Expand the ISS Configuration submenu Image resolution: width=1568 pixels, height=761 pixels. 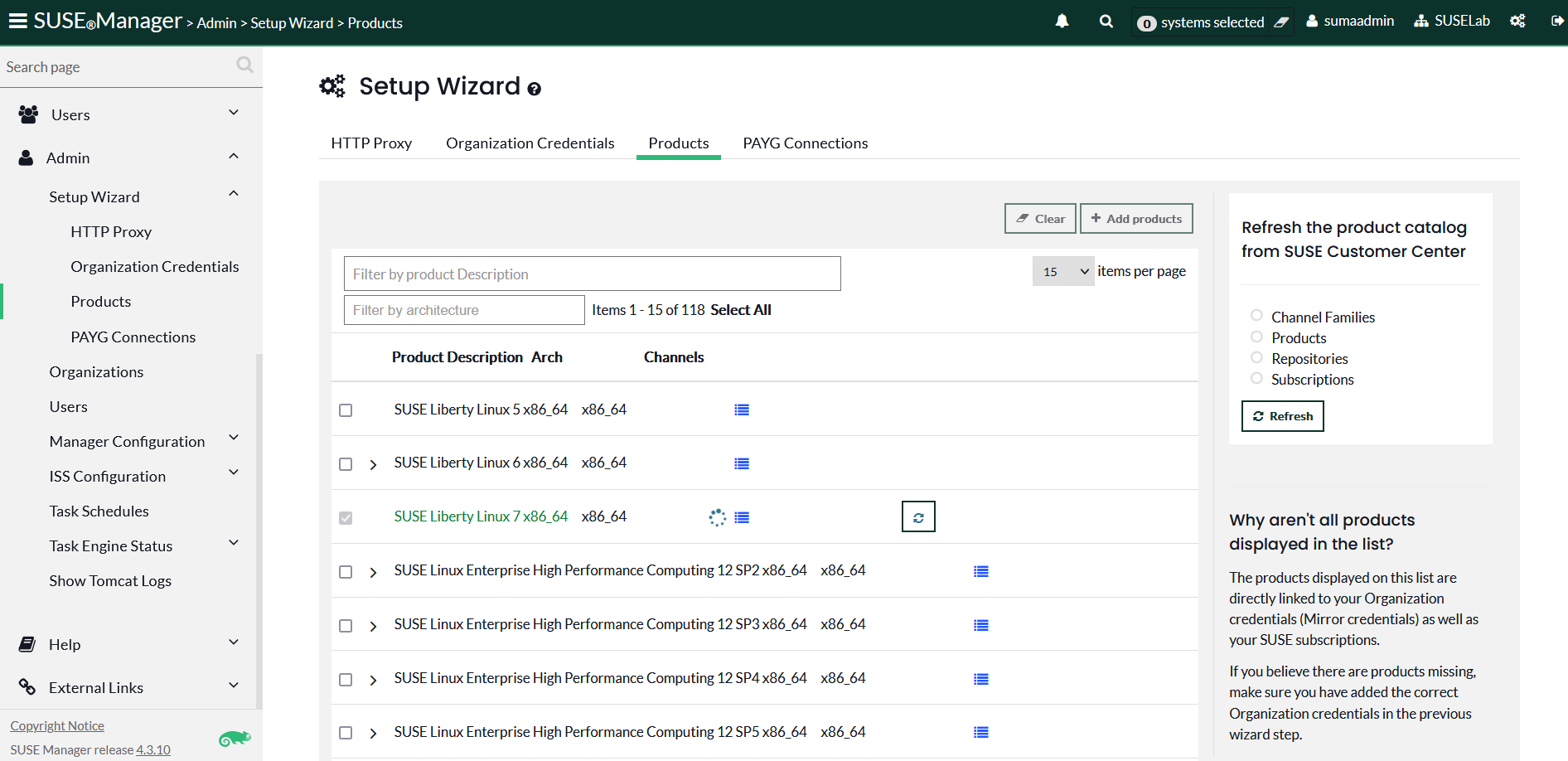pyautogui.click(x=234, y=473)
